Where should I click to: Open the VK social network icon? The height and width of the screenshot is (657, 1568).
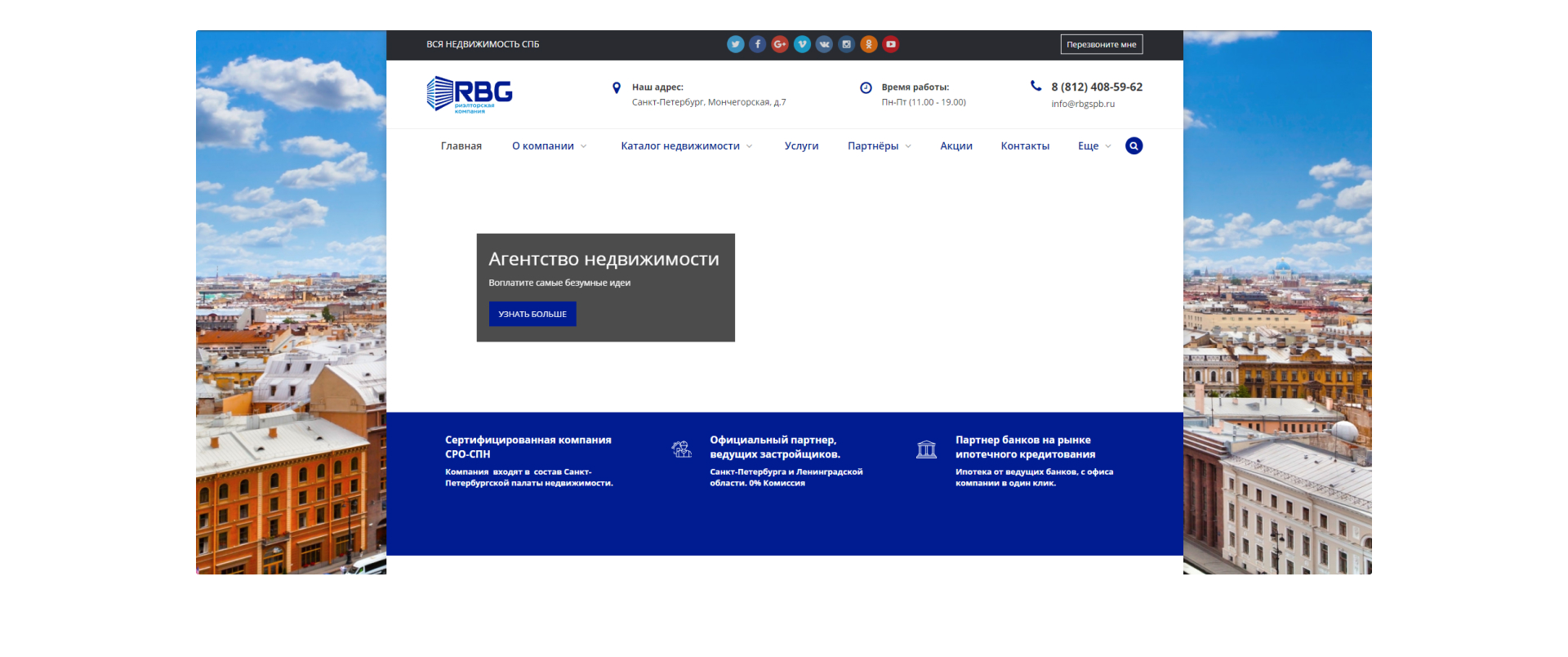tap(824, 44)
